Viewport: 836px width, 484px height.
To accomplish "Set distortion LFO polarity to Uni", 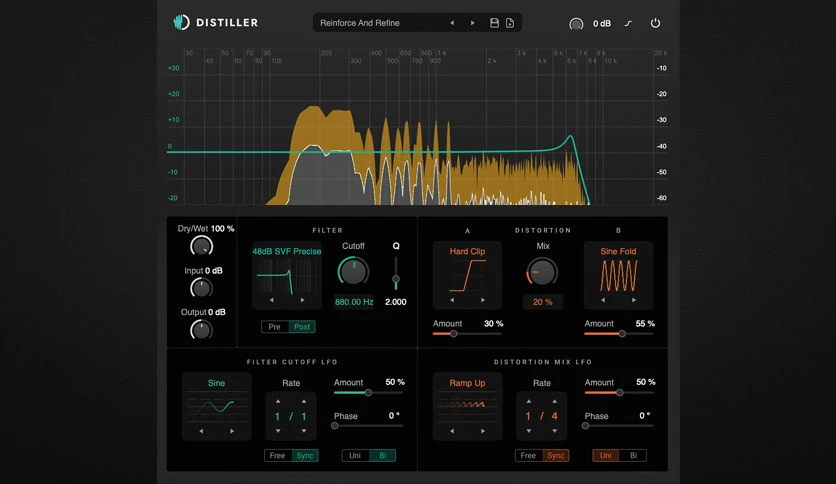I will (x=606, y=455).
